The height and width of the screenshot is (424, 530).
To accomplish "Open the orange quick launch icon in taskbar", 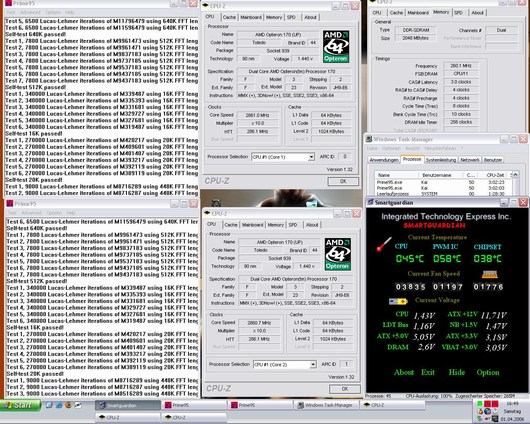I will [68, 405].
